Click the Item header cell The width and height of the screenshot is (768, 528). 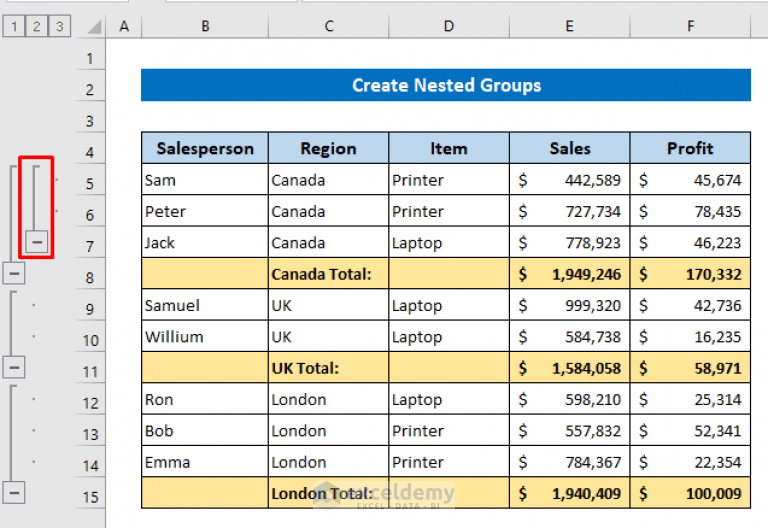coord(449,148)
